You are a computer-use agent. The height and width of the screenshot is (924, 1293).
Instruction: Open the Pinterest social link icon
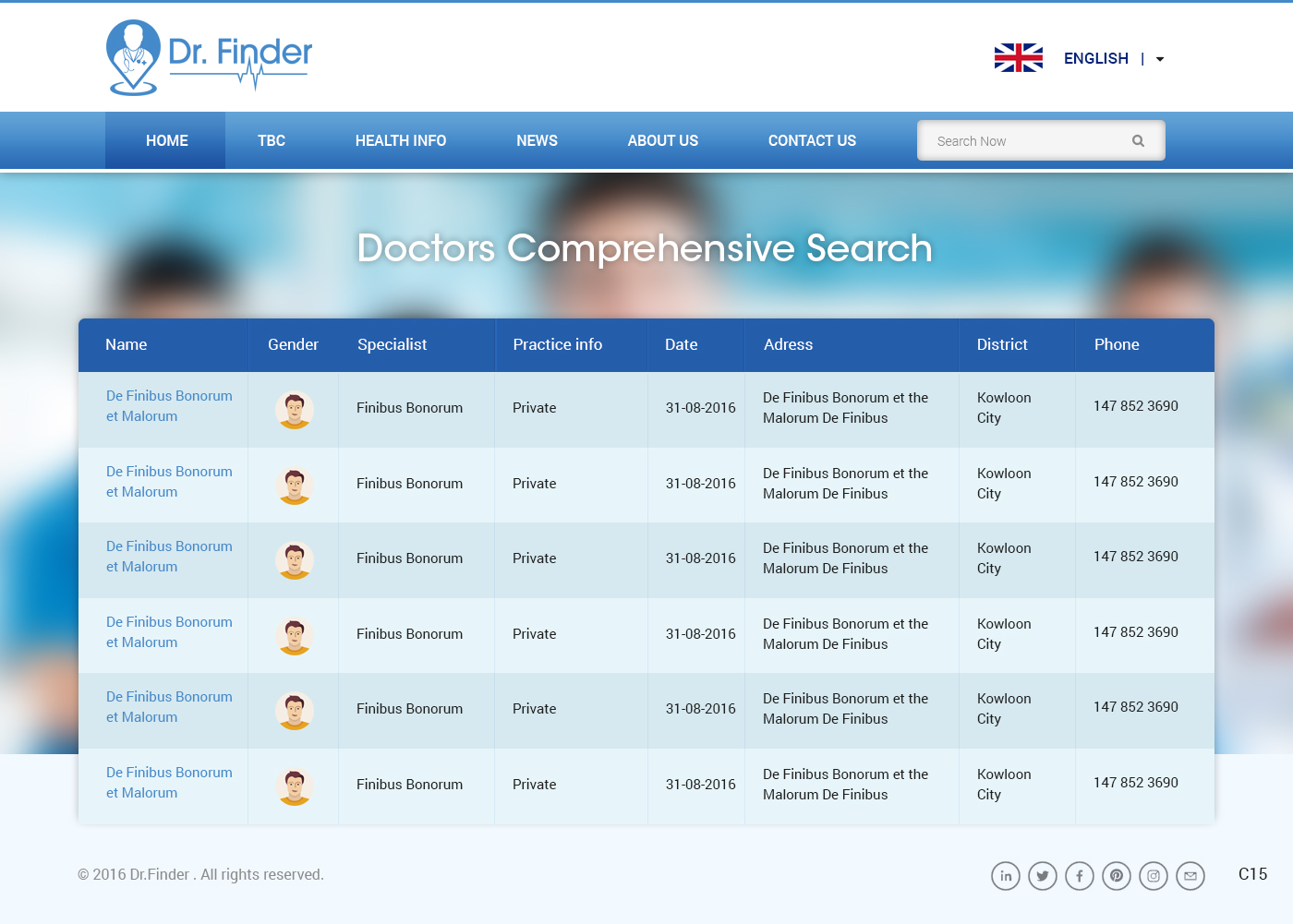[x=1117, y=876]
